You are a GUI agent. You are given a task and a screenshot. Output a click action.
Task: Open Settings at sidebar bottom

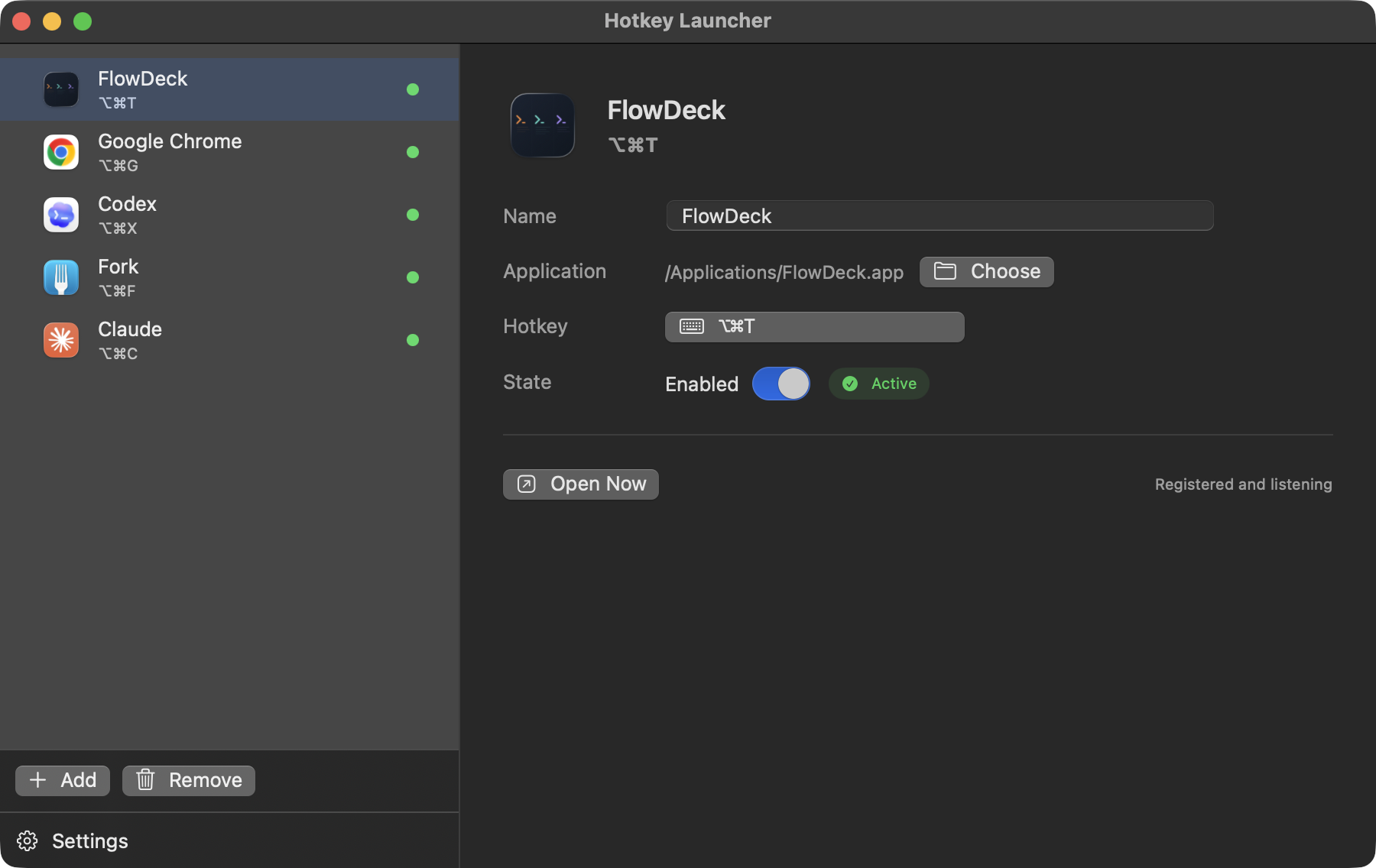click(73, 840)
